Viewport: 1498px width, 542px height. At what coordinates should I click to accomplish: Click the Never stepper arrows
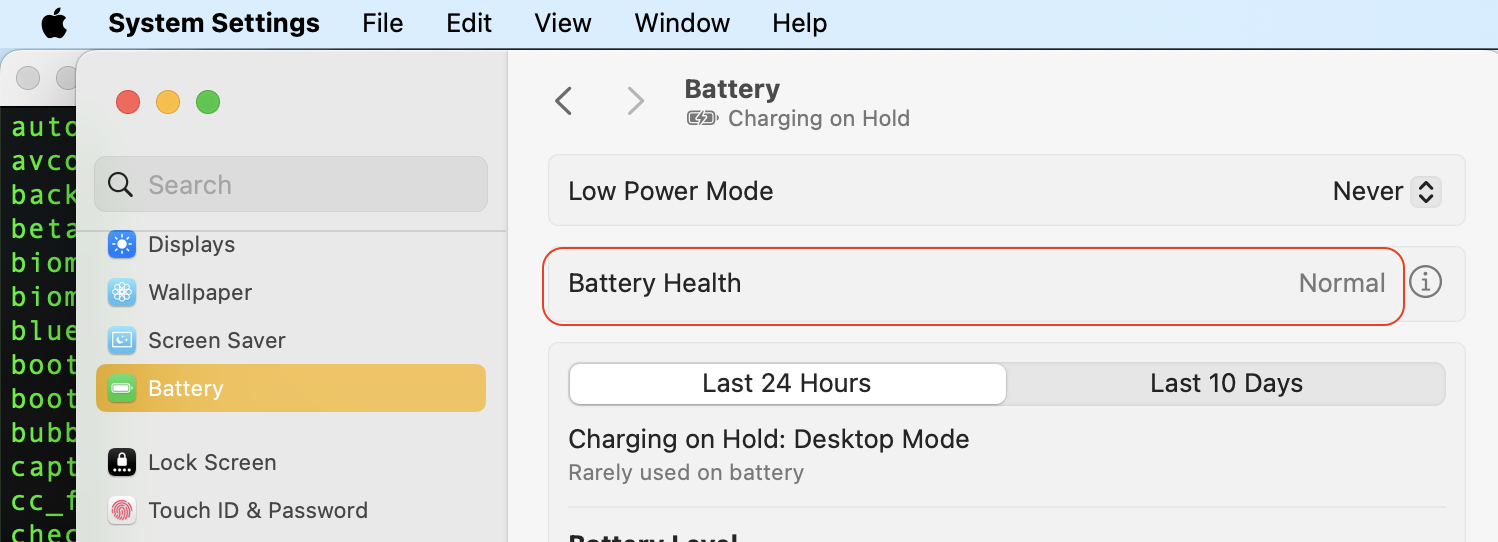point(1425,191)
